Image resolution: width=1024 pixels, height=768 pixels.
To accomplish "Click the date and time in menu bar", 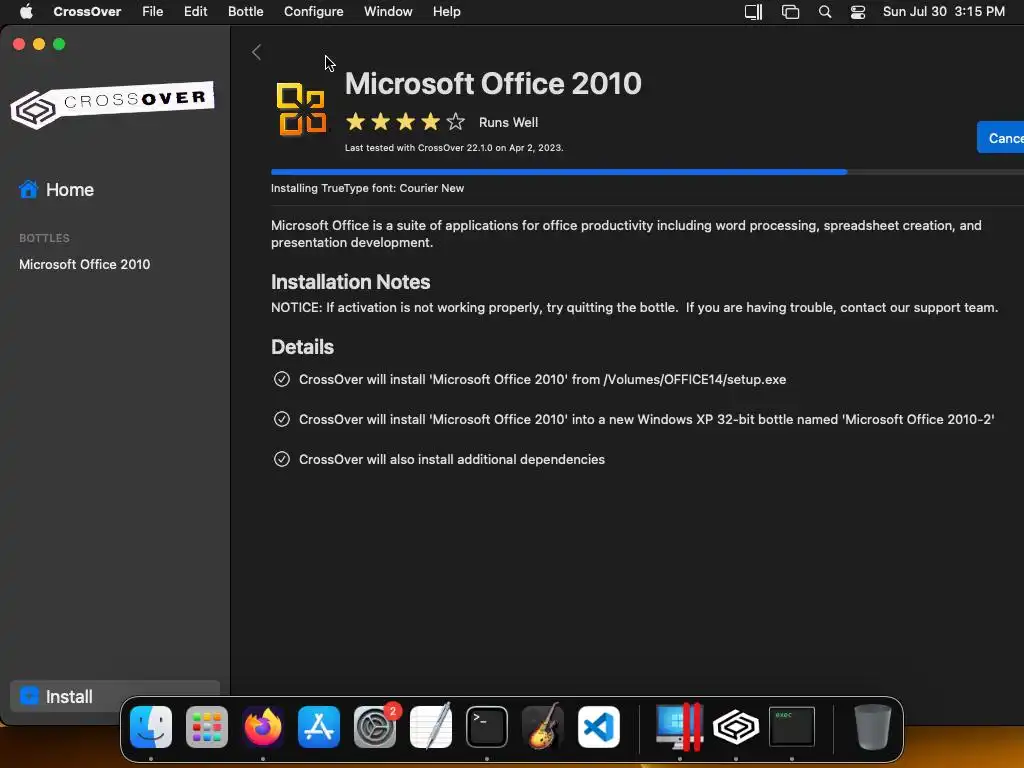I will point(944,12).
